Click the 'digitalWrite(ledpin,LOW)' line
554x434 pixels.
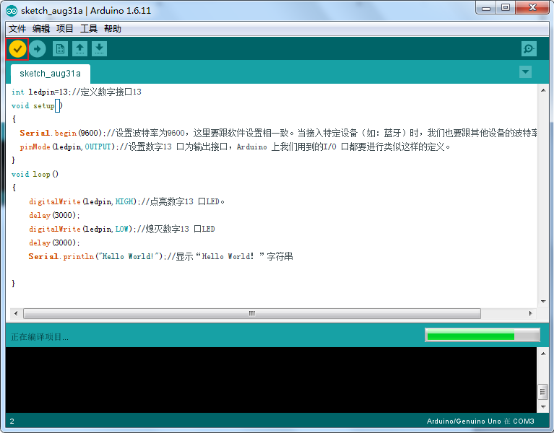pos(122,229)
